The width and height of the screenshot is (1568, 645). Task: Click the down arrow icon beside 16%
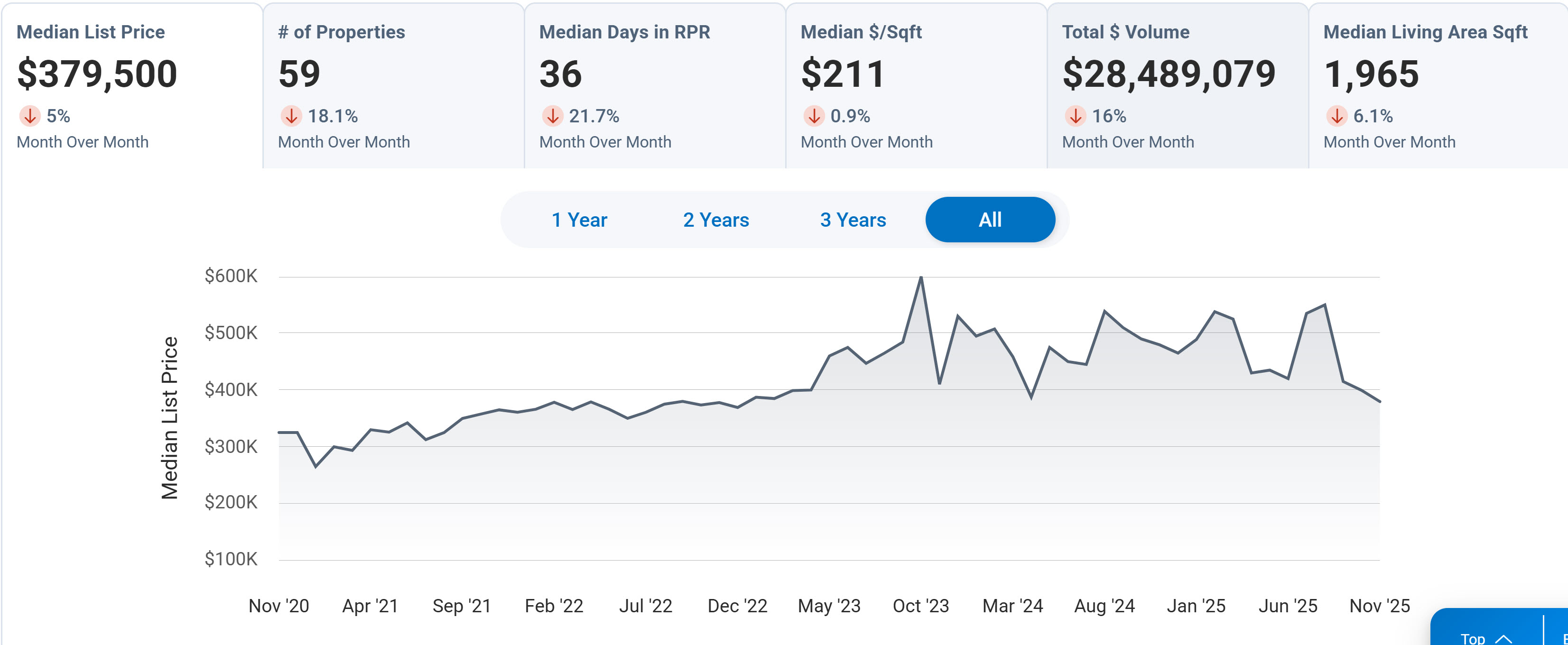[1075, 116]
